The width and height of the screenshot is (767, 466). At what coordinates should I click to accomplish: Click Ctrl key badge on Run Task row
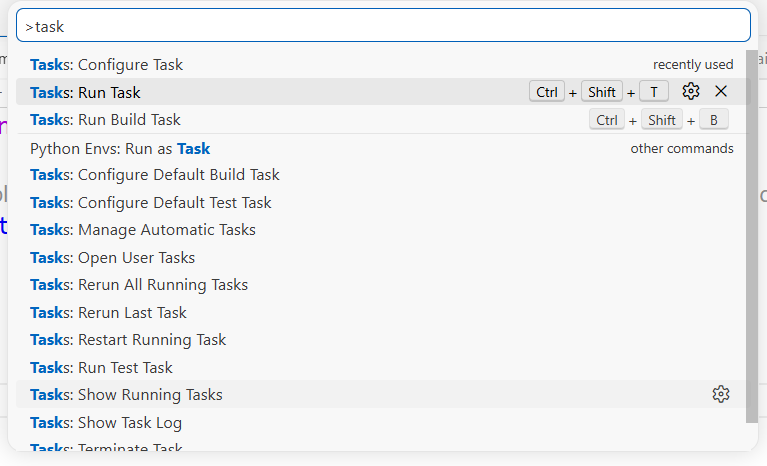[x=546, y=92]
